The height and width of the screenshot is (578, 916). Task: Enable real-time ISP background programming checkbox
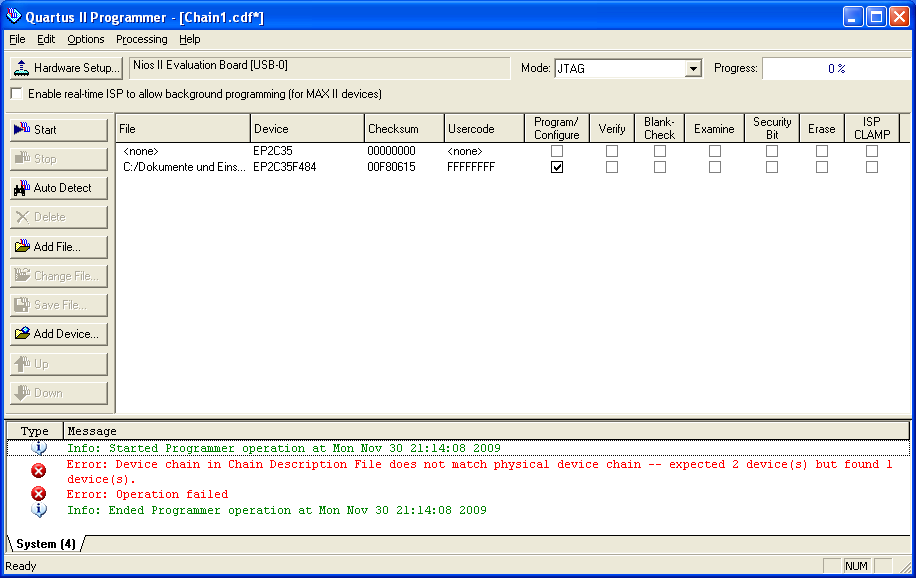coord(16,94)
